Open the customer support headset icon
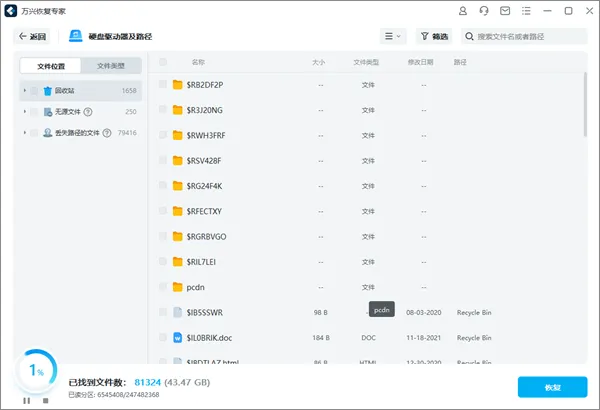This screenshot has width=600, height=410. point(484,11)
